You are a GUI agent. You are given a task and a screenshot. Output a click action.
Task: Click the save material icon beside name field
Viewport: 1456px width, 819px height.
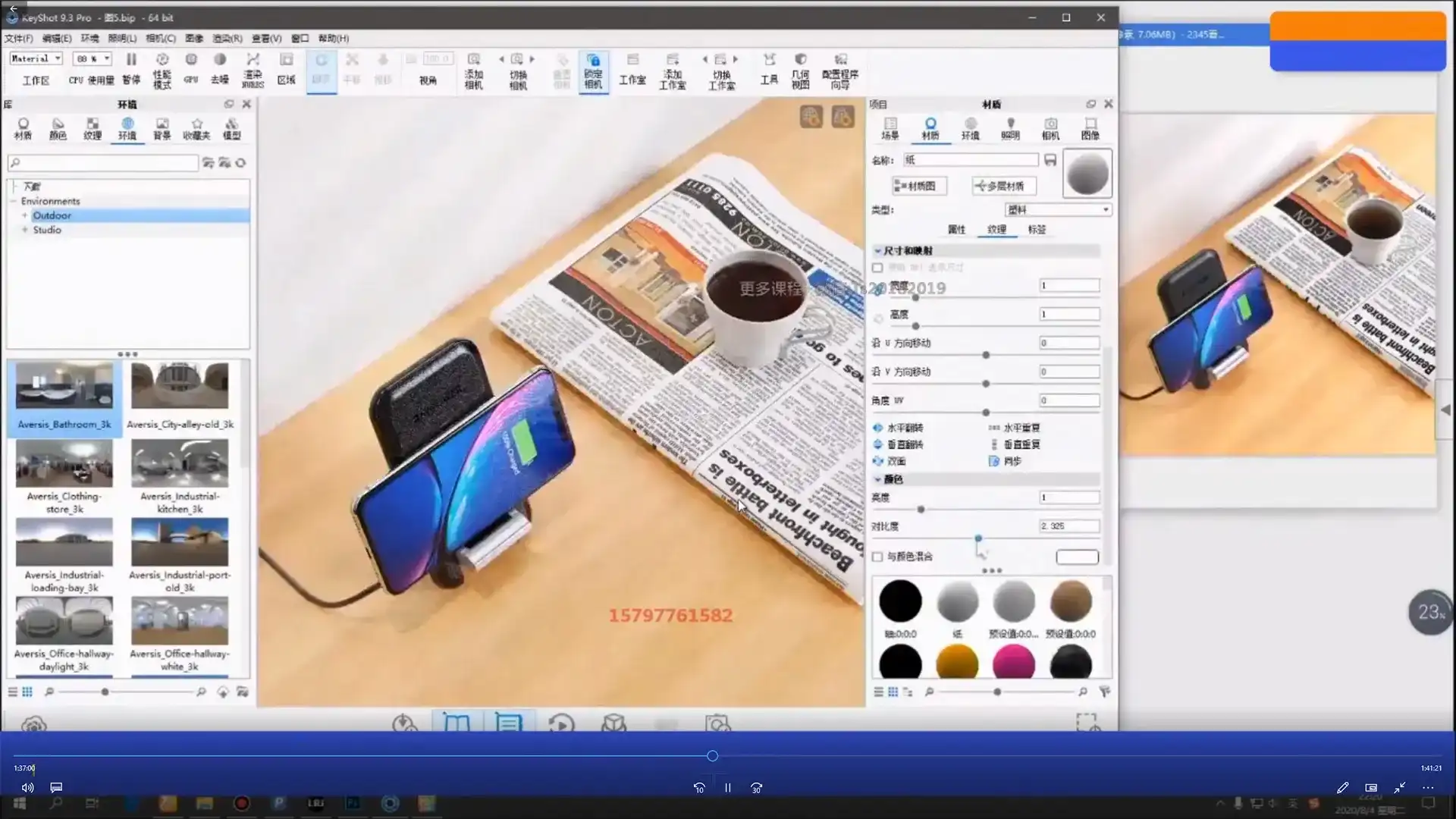click(x=1050, y=160)
